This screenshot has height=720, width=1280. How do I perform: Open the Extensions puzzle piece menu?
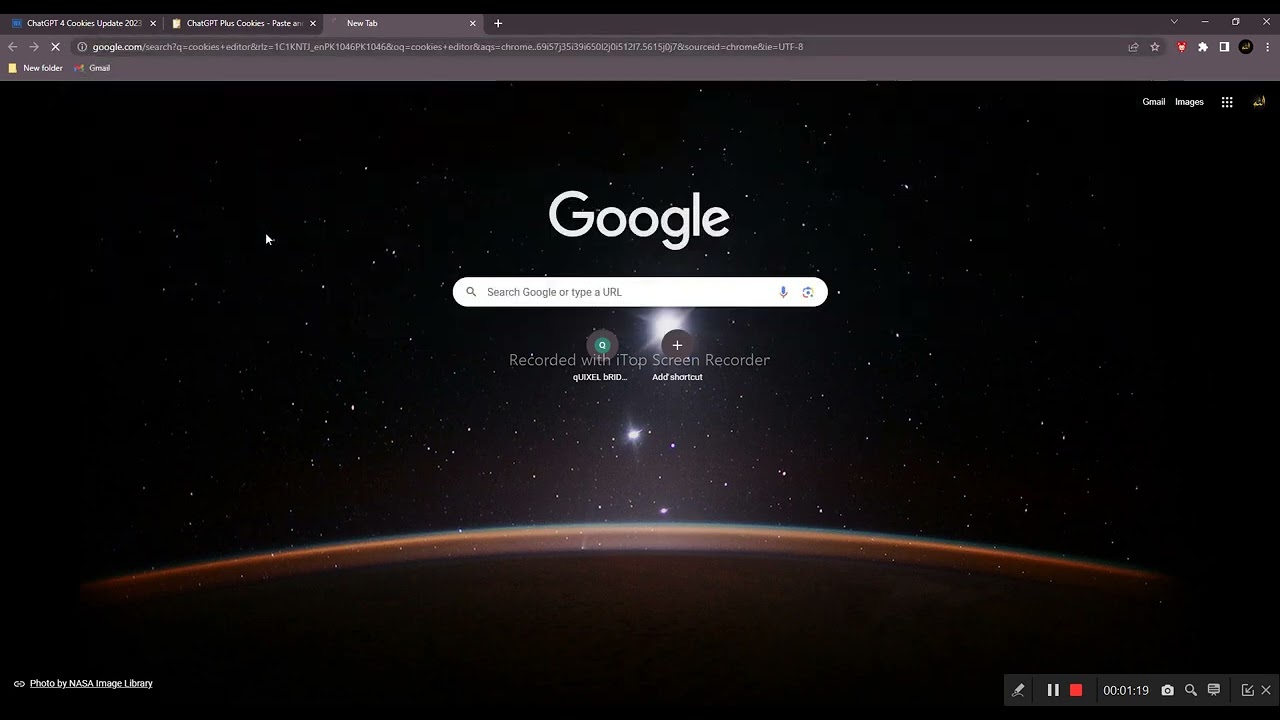pos(1203,47)
